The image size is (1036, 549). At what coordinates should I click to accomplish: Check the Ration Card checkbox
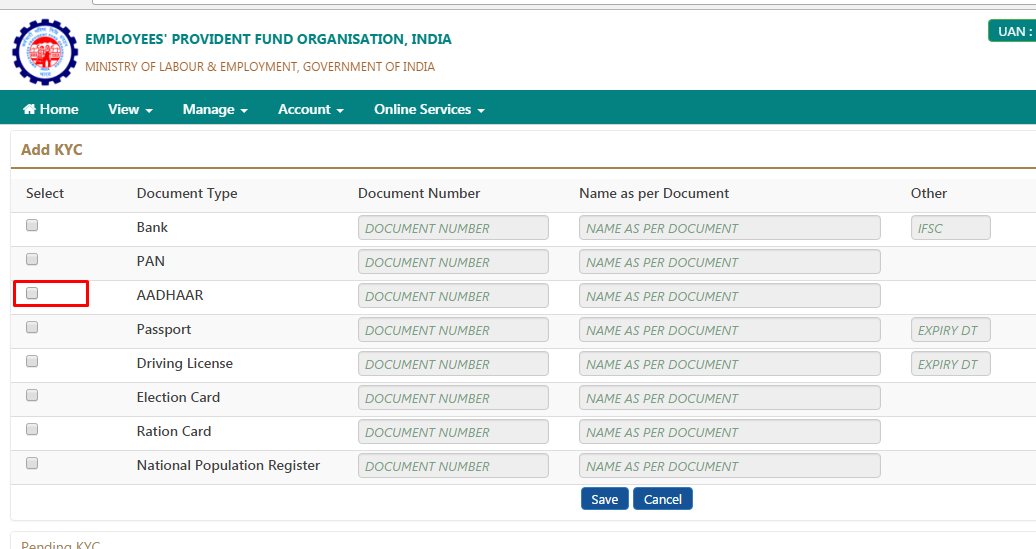tap(32, 429)
